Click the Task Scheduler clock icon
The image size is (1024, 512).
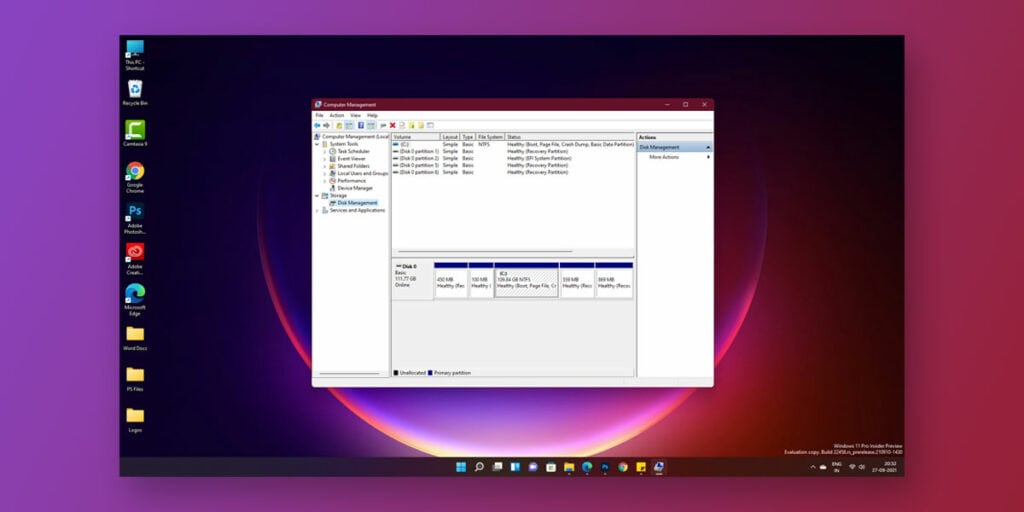click(332, 152)
